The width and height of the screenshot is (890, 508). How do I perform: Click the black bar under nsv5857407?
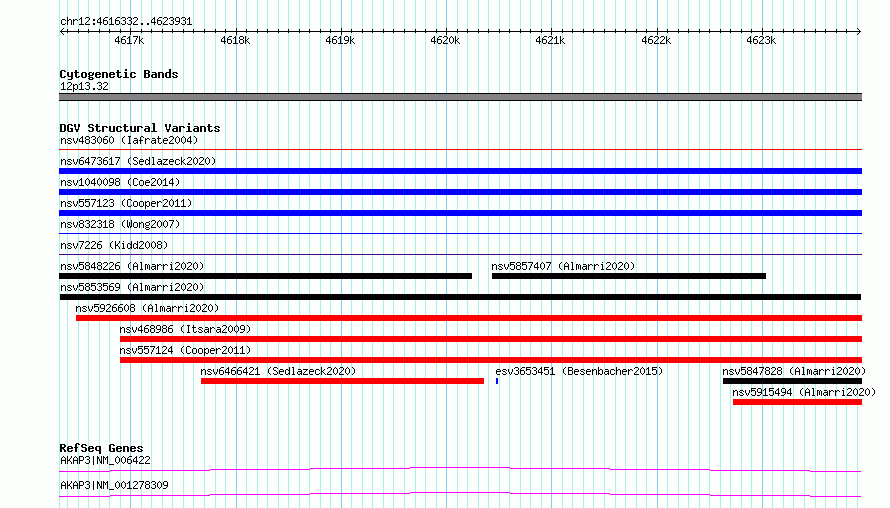coord(629,276)
